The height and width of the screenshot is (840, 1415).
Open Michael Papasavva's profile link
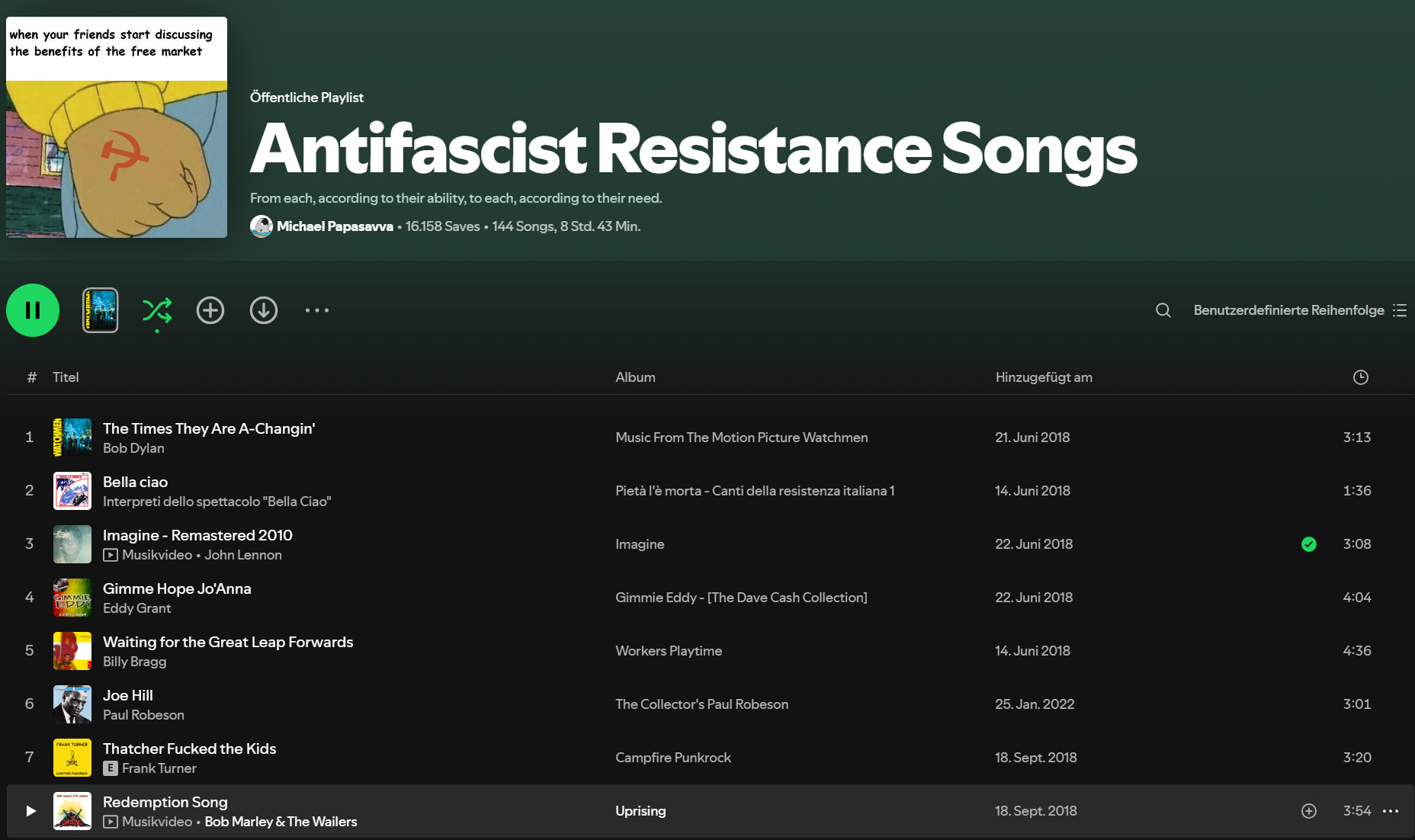[335, 226]
